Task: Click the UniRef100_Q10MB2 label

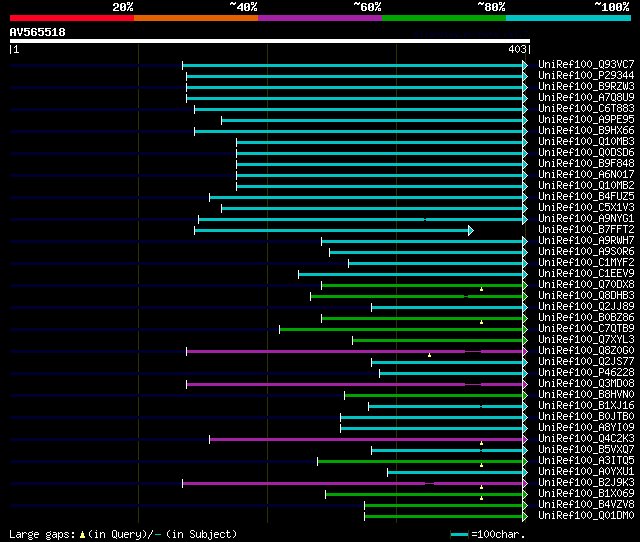Action: [586, 186]
